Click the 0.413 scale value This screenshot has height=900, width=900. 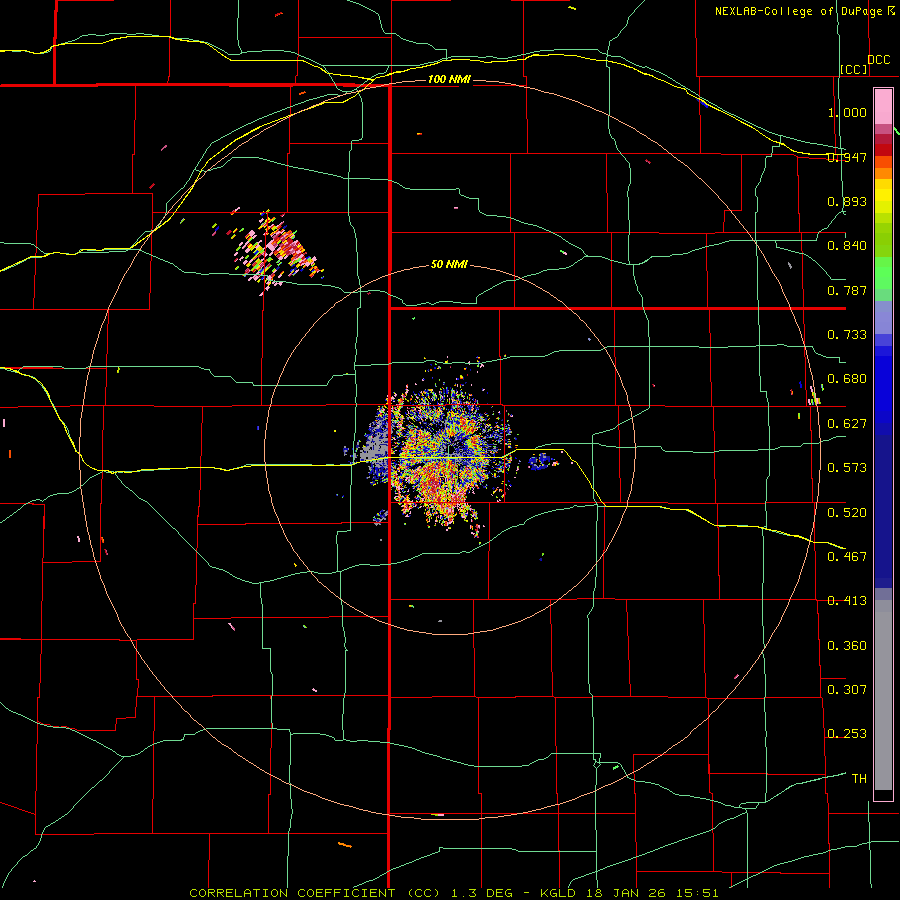pyautogui.click(x=847, y=601)
